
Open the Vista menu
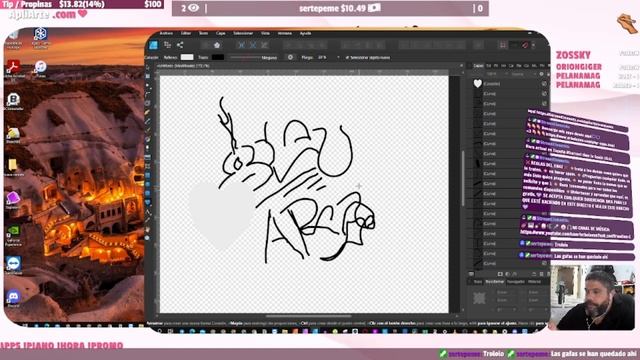[265, 33]
